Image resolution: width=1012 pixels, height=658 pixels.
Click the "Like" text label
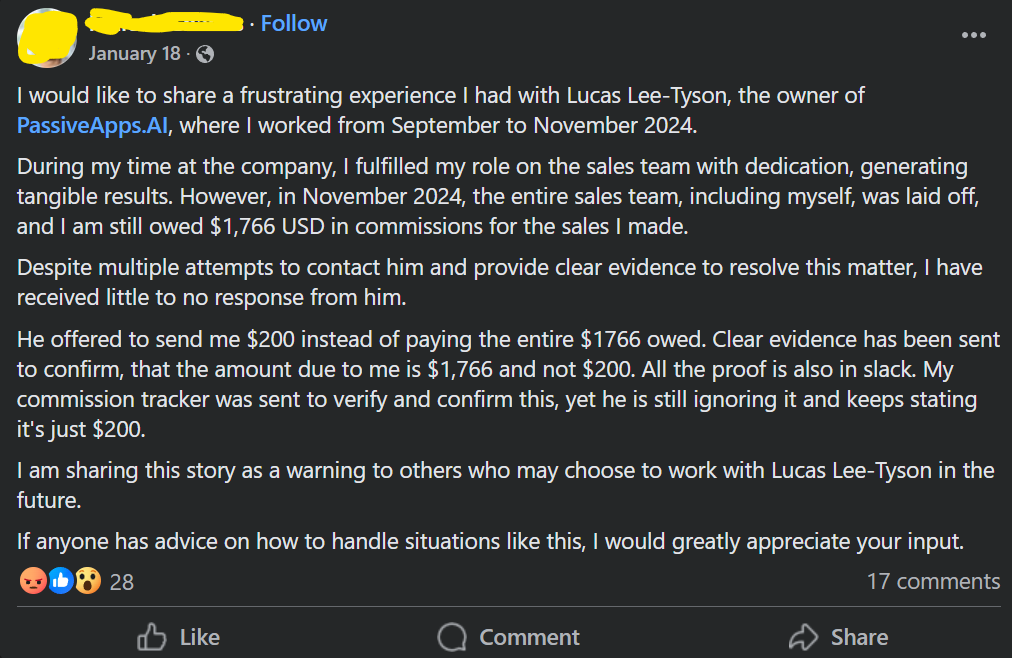[x=199, y=637]
